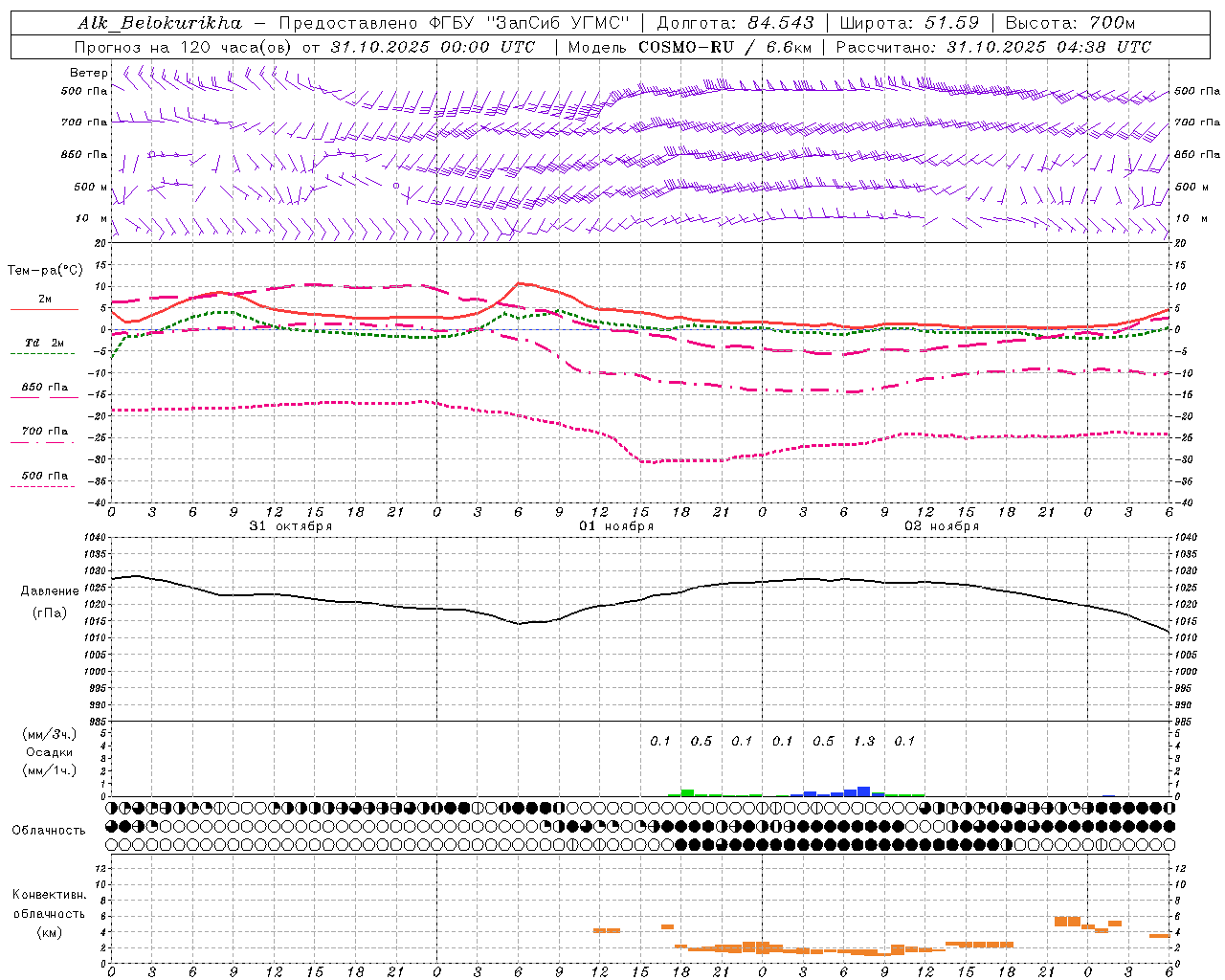
Task: Click the forecast start text Прогноз на 120 часа(ов)
Action: click(185, 47)
